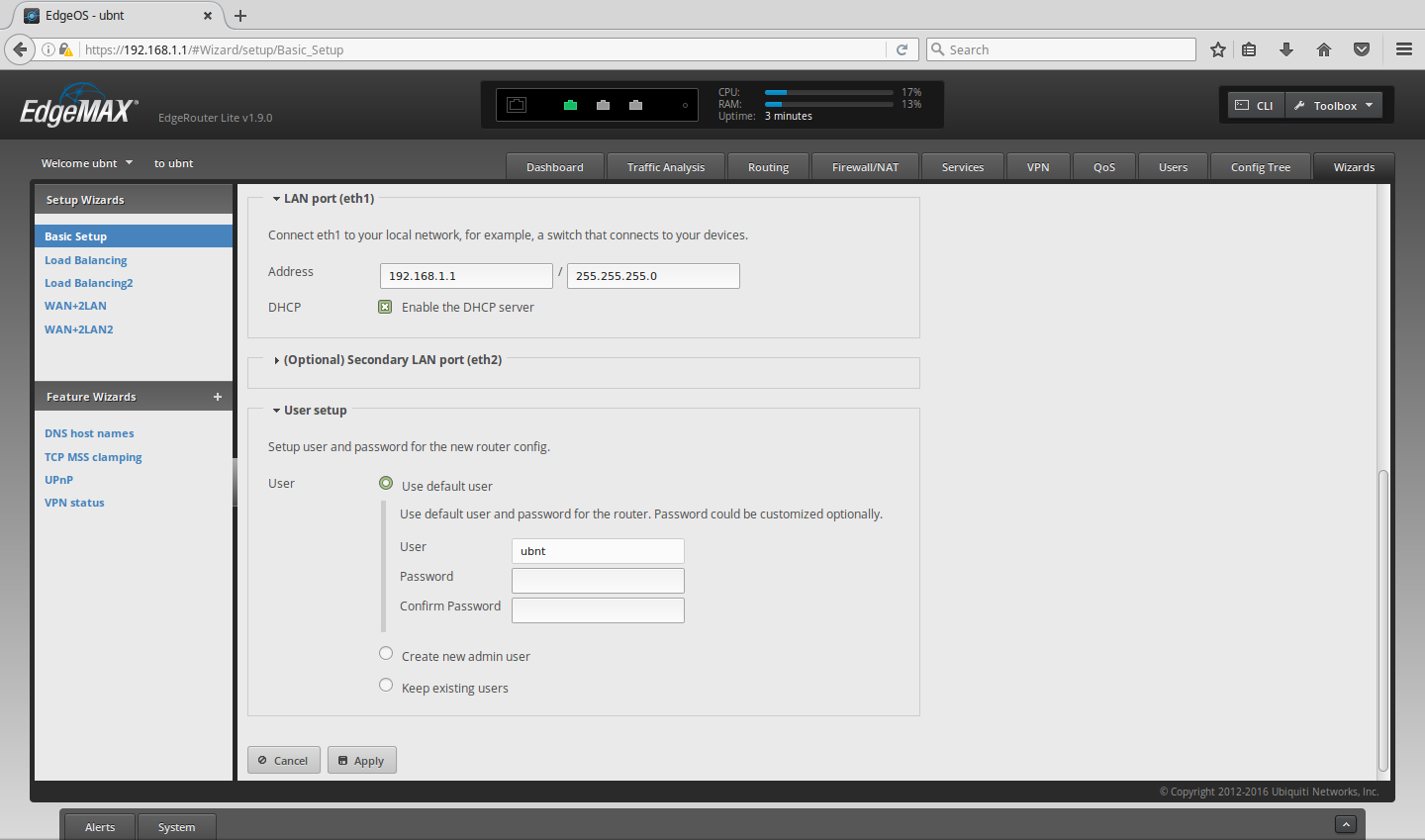Screen dimensions: 1425x840
Task: Open the Toolbox dropdown menu
Action: click(x=1334, y=105)
